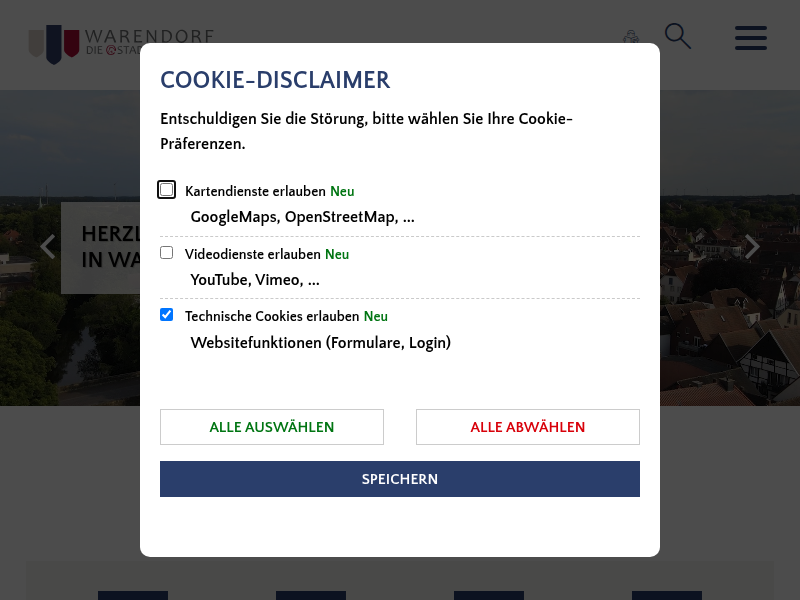Advance carousel with right chevron

[x=752, y=247]
